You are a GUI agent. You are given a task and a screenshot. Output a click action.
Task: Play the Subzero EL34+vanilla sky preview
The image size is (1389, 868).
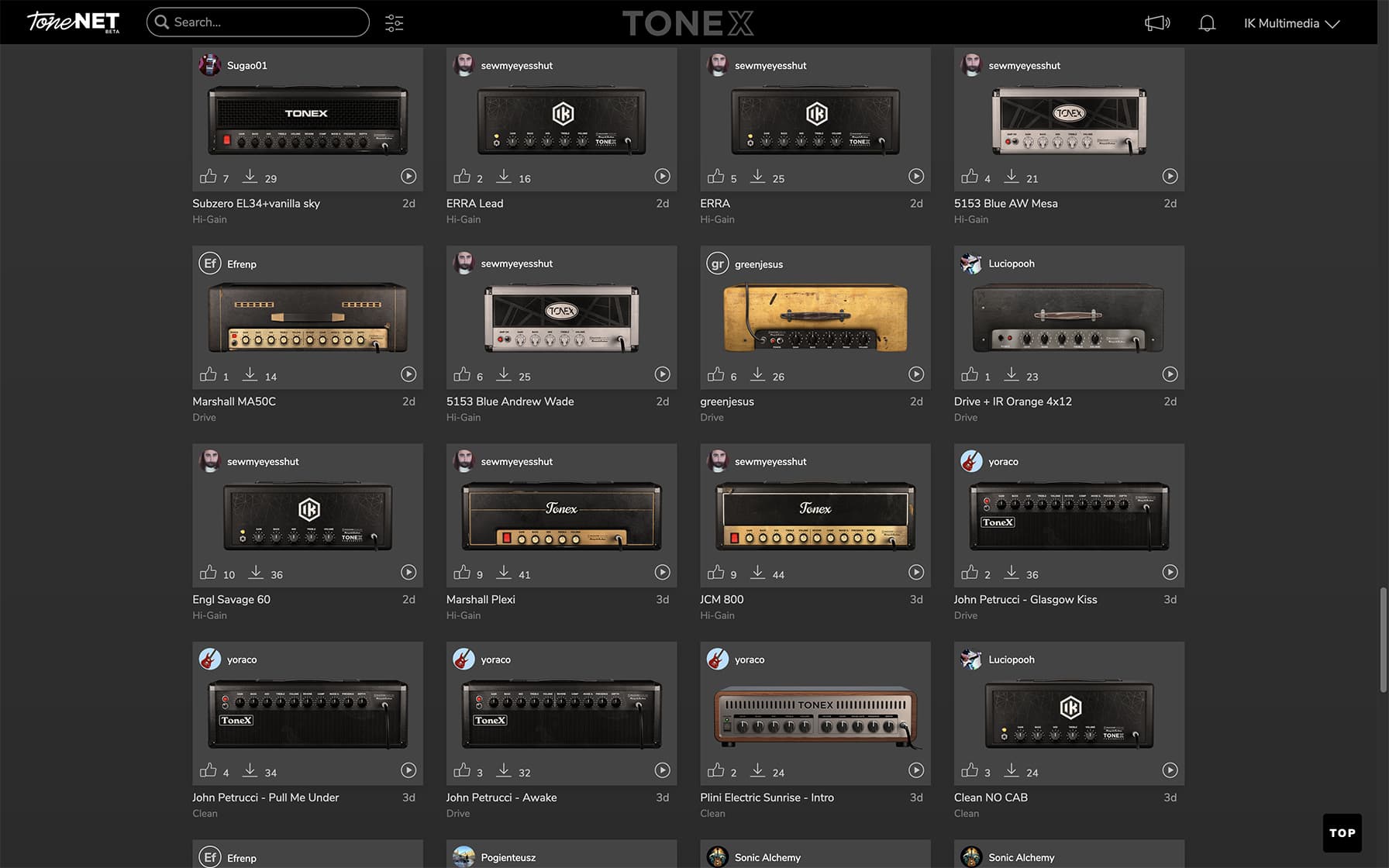[408, 176]
